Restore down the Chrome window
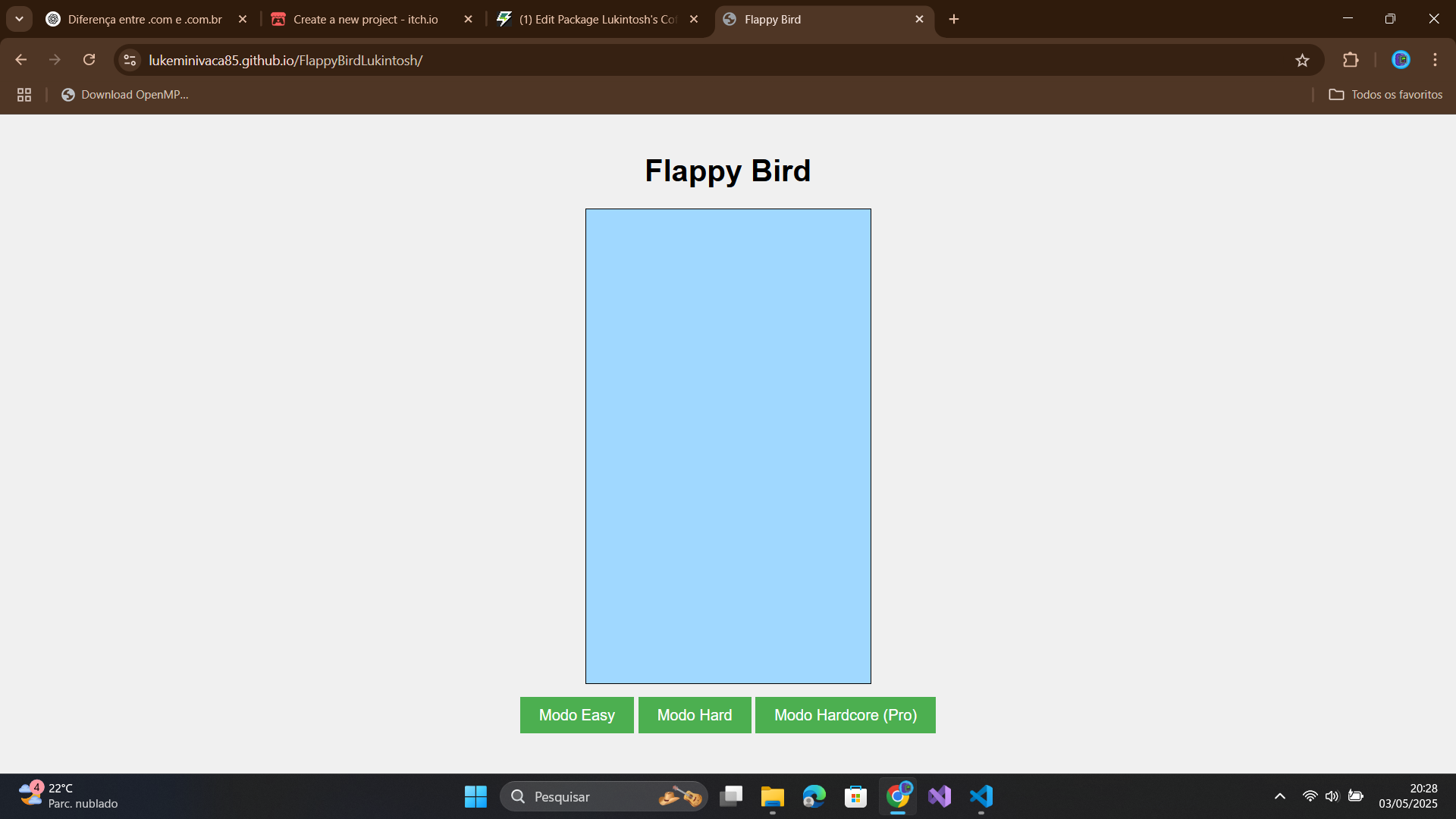 point(1390,19)
